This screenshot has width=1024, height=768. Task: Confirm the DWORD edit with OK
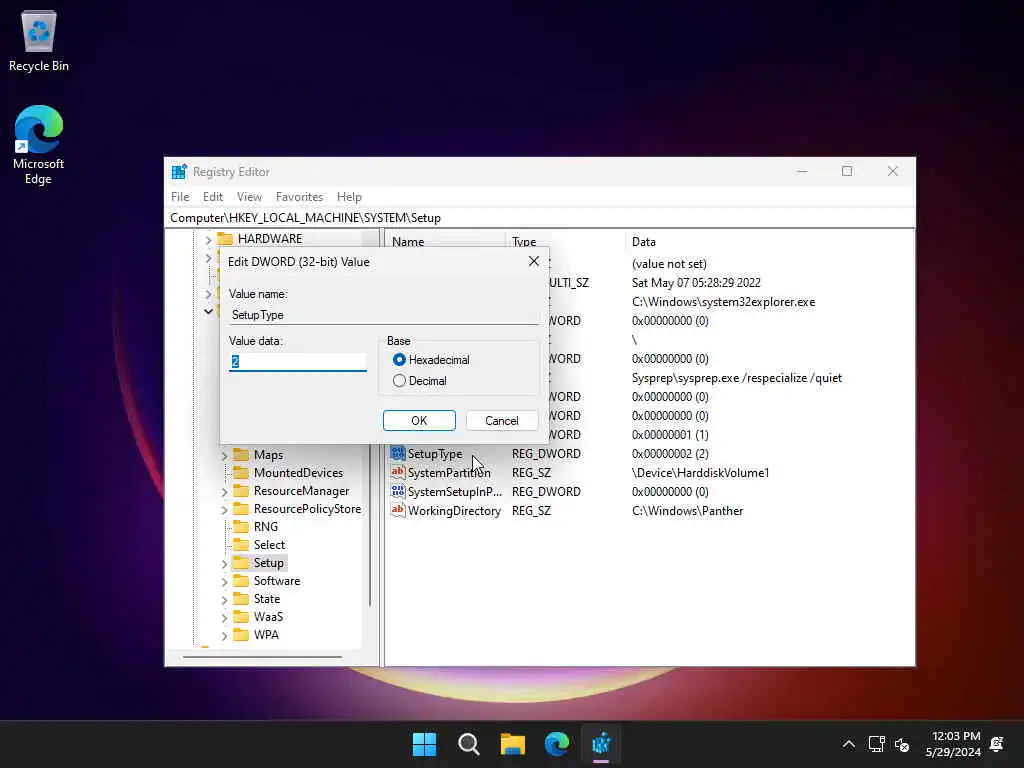tap(419, 421)
